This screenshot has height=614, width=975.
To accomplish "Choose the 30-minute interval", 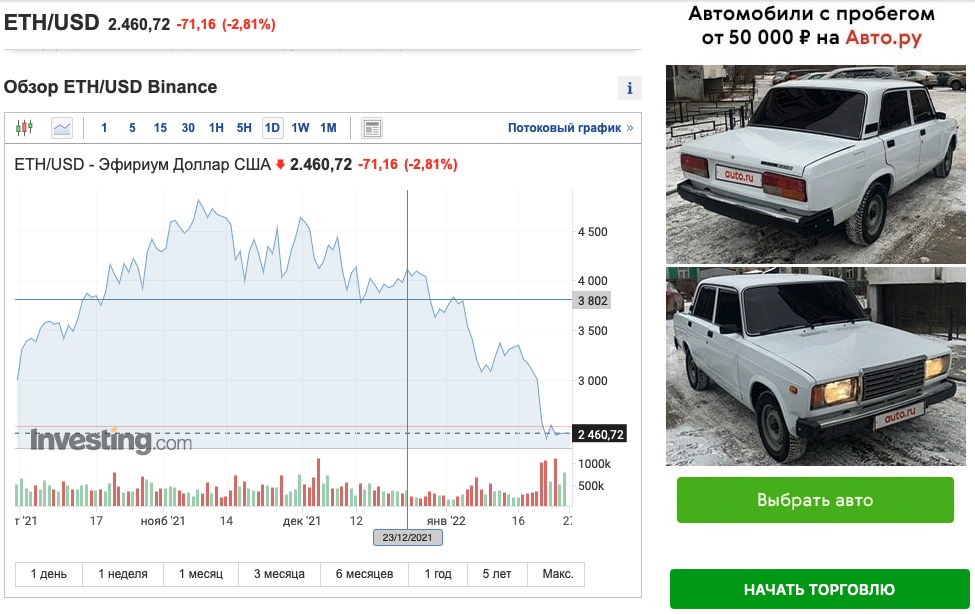I will point(188,128).
